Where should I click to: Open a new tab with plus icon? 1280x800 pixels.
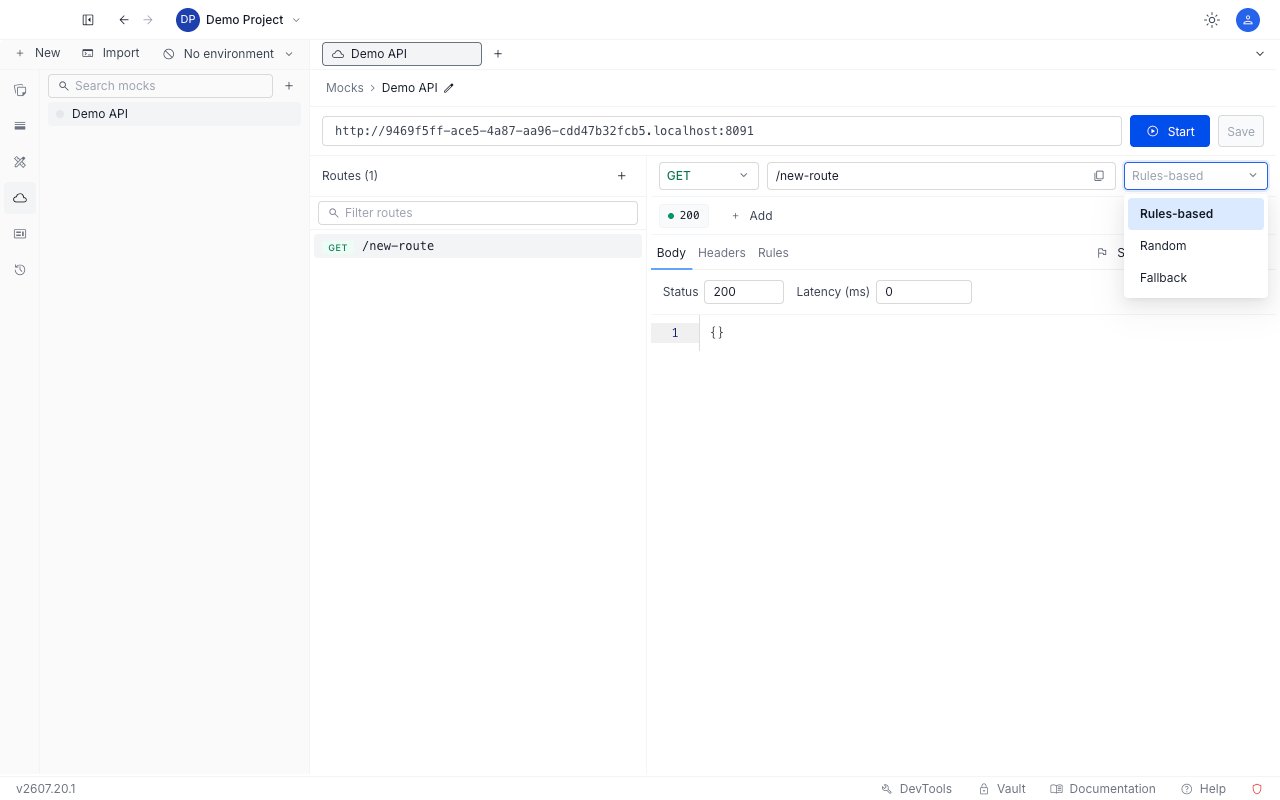[498, 54]
